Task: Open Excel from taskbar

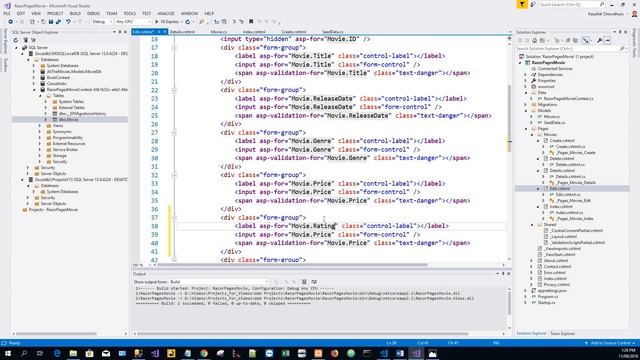Action: (285, 353)
